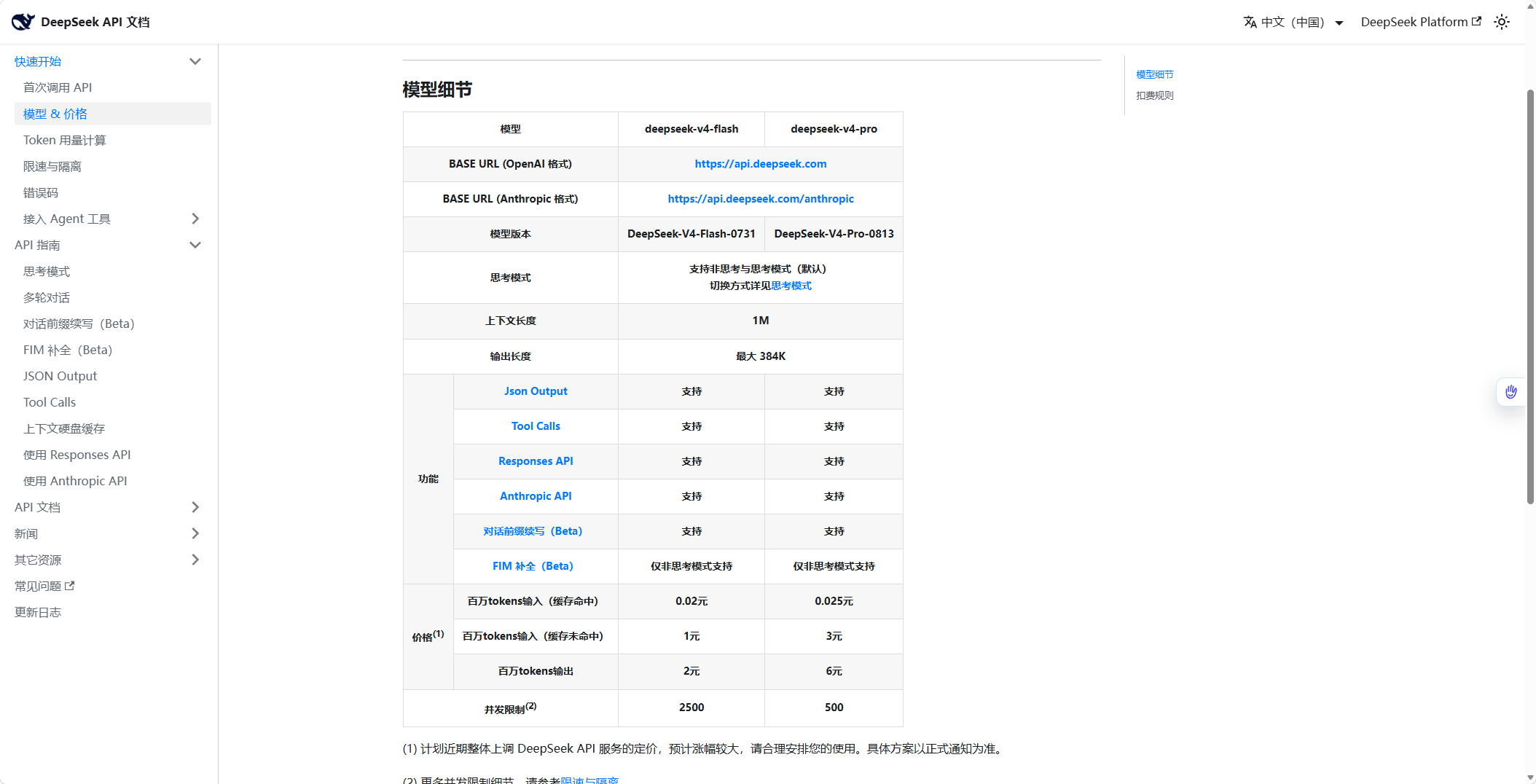Screen dimensions: 1536x784
Task: Click DeepSeek API 文档 site title
Action: (x=95, y=22)
